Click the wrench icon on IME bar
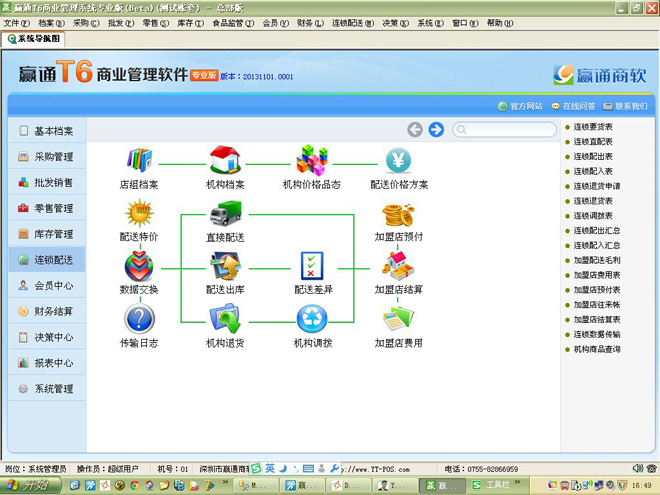The height and width of the screenshot is (495, 660). (x=335, y=468)
